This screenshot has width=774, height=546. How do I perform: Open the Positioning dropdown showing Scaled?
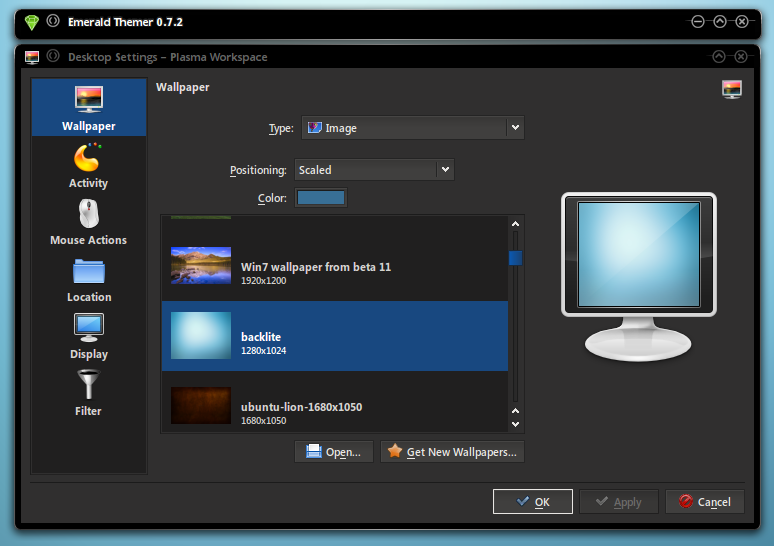click(x=374, y=170)
